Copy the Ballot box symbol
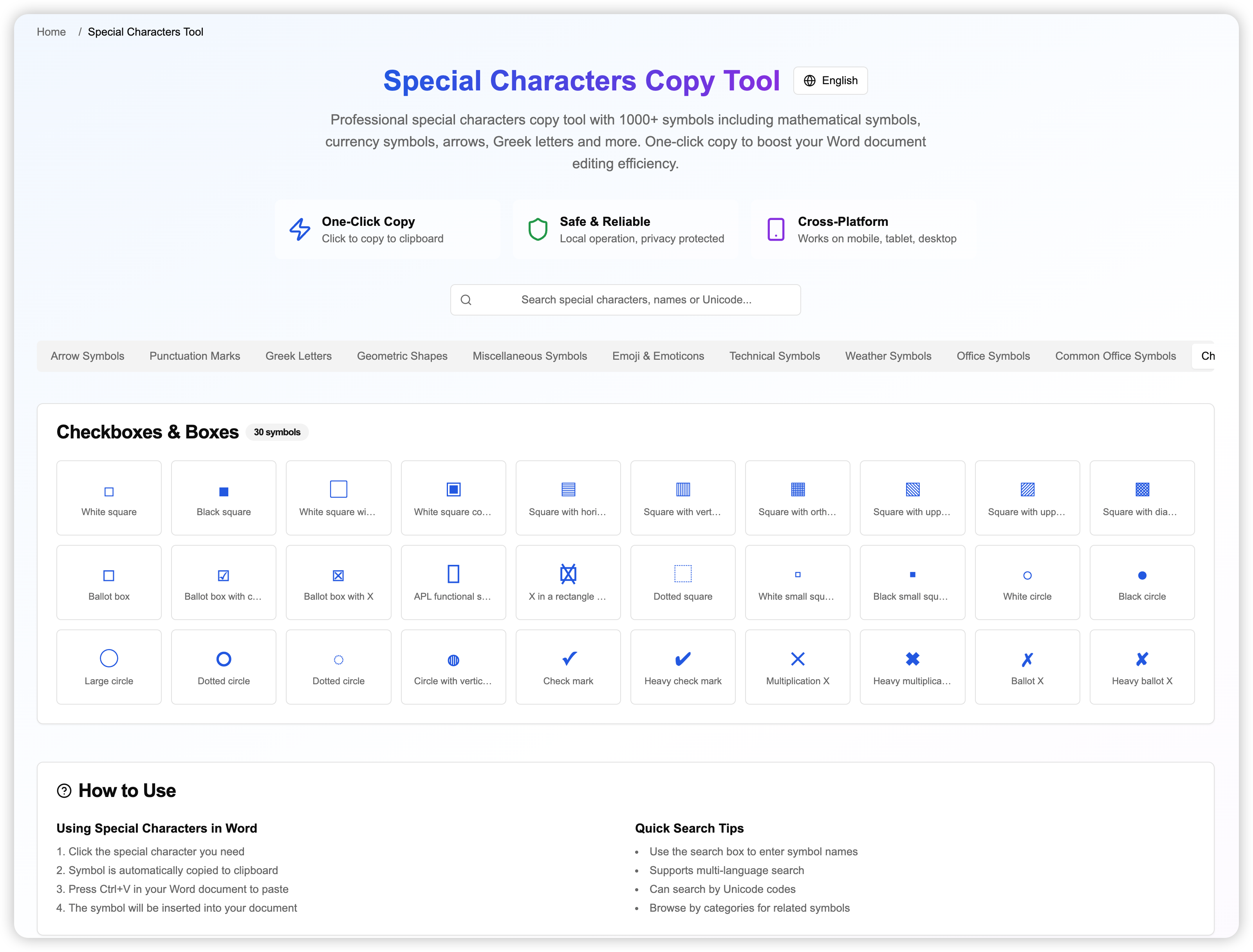This screenshot has width=1253, height=952. [109, 582]
